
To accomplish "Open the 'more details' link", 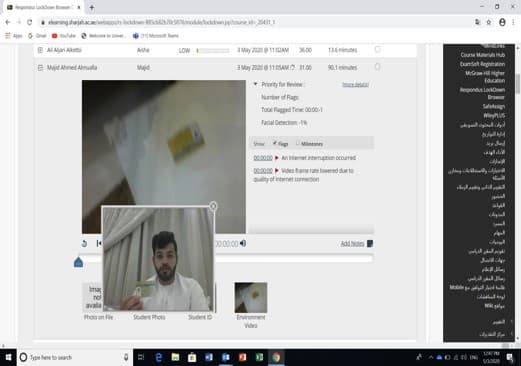I will (x=355, y=85).
